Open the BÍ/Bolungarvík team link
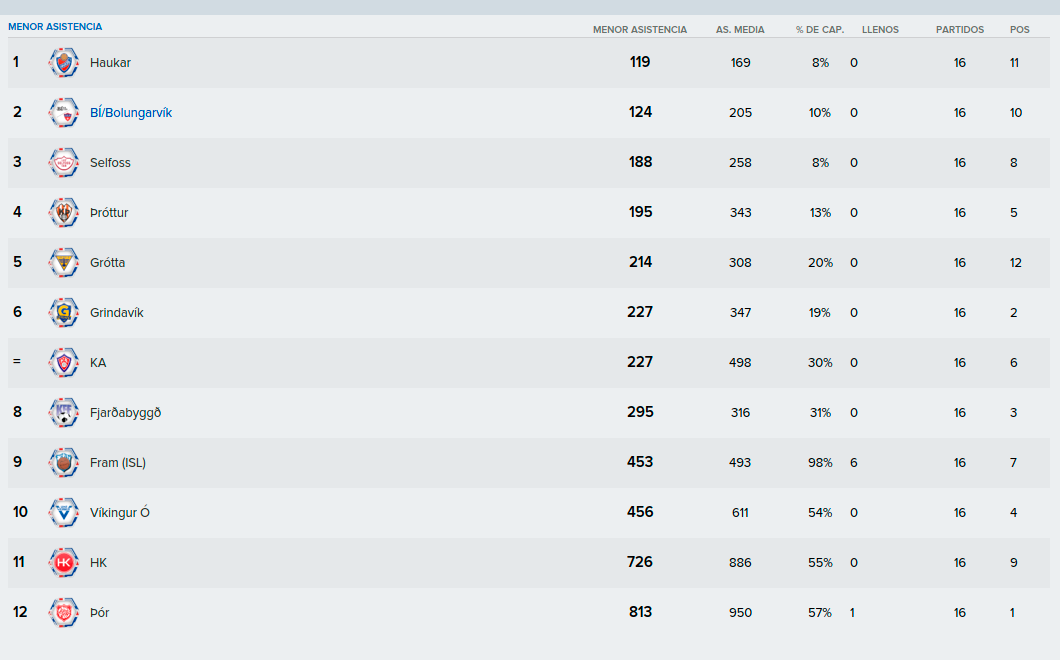1060x660 pixels. coord(131,113)
